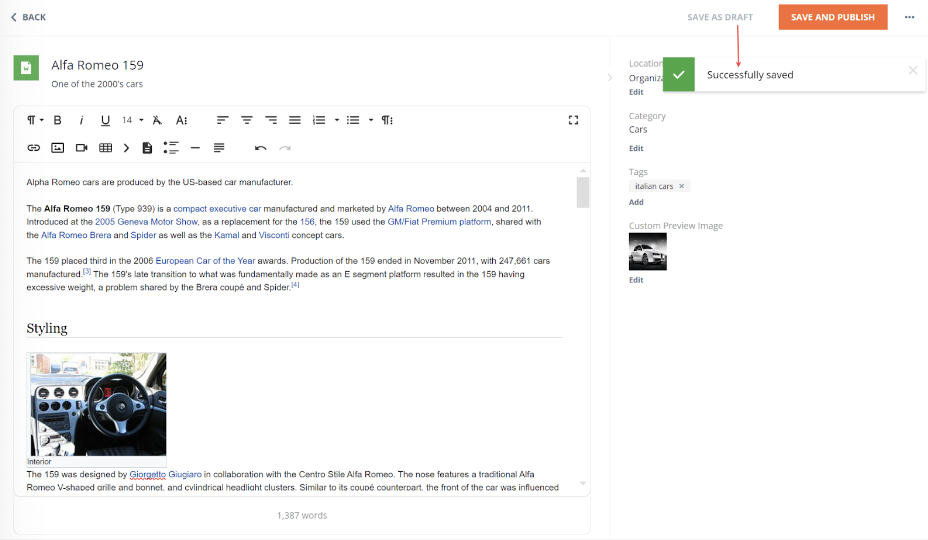Insert table of contents list icon
The height and width of the screenshot is (540, 928).
coord(171,148)
